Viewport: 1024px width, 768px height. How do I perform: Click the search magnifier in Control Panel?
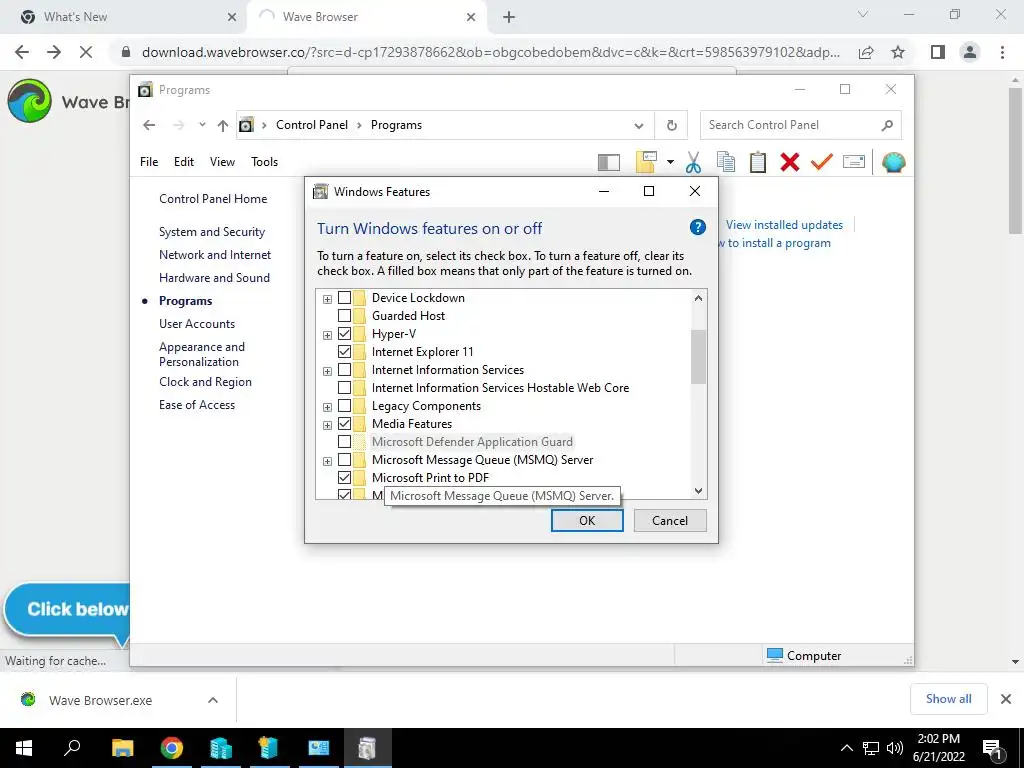[887, 125]
